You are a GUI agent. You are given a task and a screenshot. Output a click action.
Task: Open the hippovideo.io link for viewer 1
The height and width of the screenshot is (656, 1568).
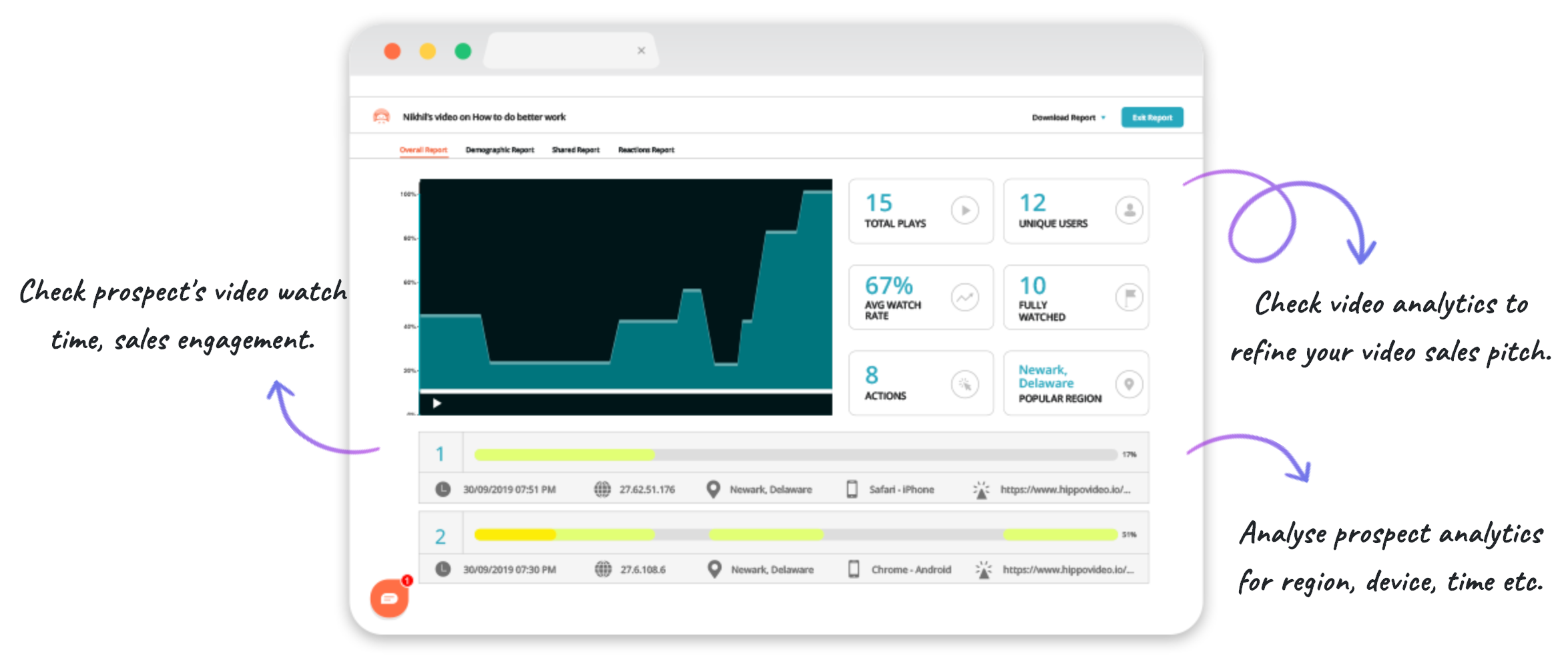[1065, 488]
